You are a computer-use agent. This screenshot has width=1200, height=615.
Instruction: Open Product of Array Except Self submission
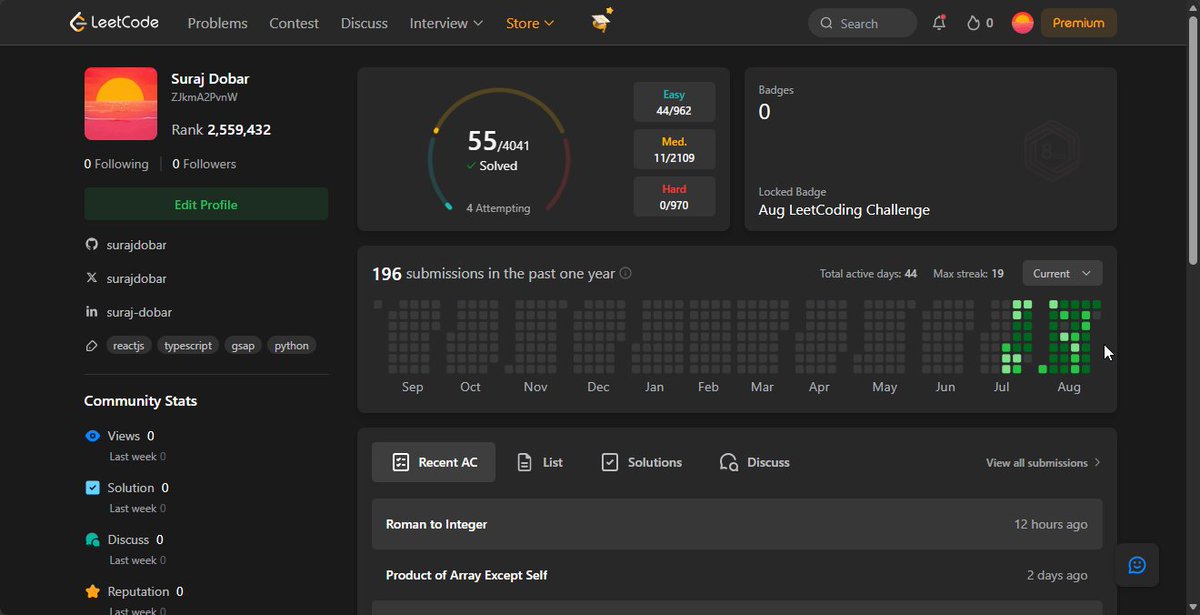pyautogui.click(x=737, y=575)
